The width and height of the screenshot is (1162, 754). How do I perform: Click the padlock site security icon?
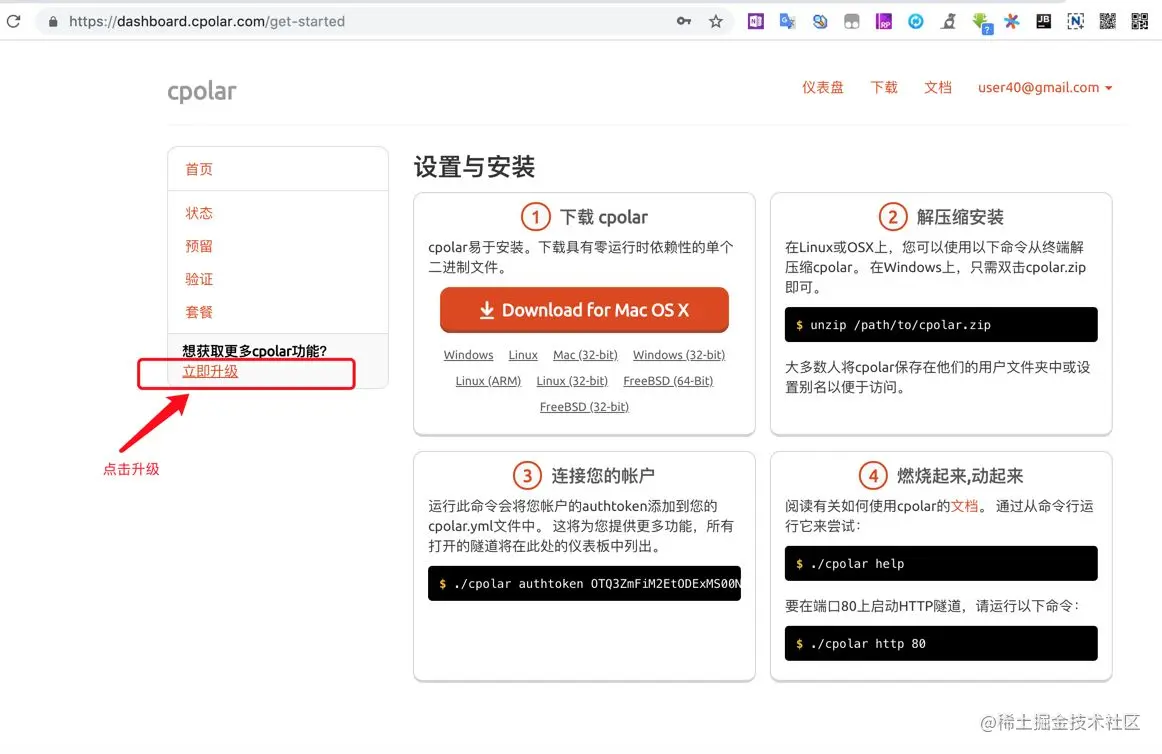pyautogui.click(x=53, y=22)
